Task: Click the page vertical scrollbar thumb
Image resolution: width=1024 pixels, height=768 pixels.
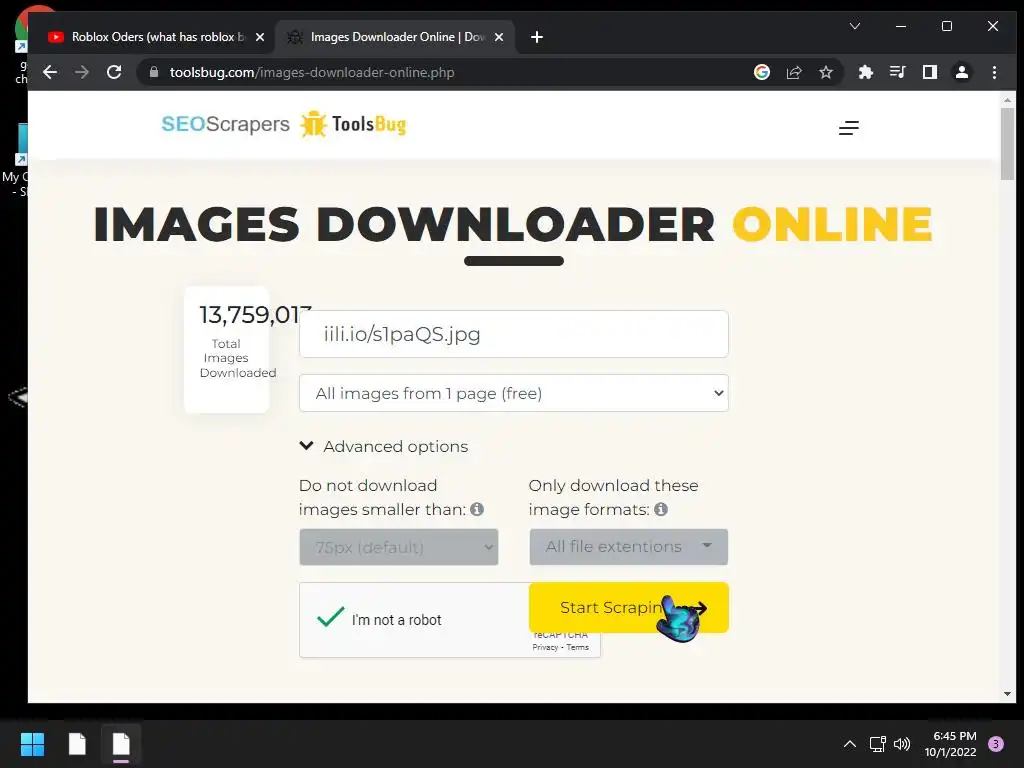Action: point(1007,144)
